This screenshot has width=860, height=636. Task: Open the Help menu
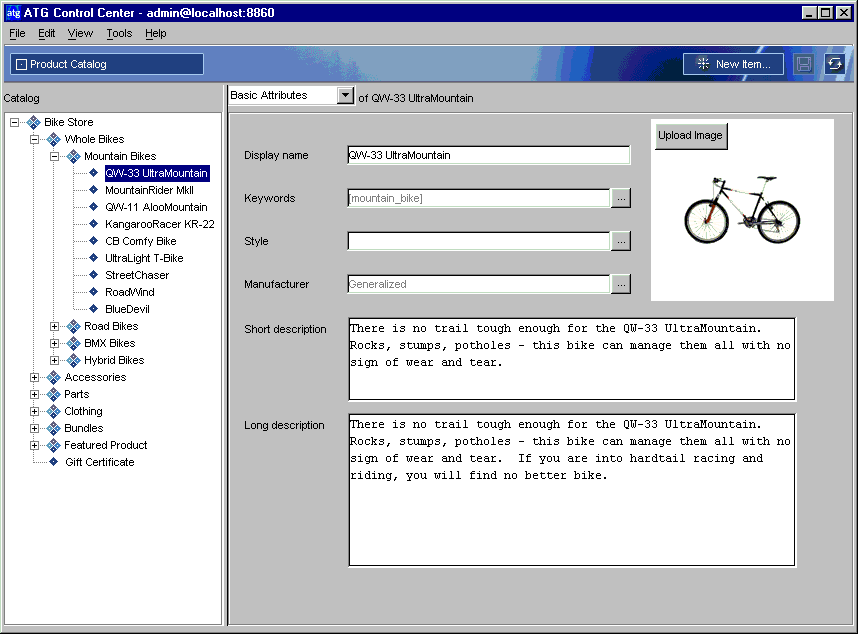coord(156,33)
